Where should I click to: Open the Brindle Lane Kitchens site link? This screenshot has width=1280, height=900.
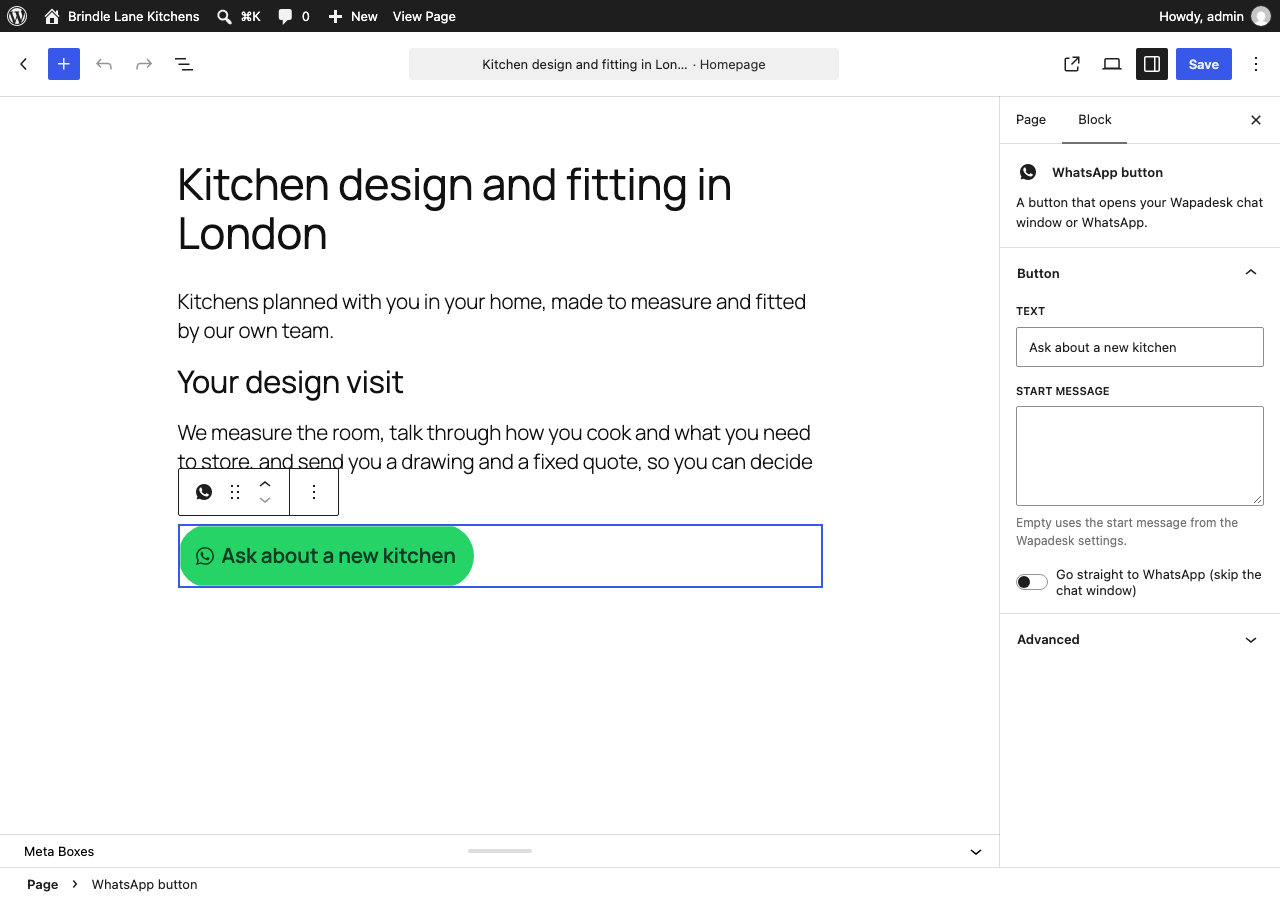[122, 16]
